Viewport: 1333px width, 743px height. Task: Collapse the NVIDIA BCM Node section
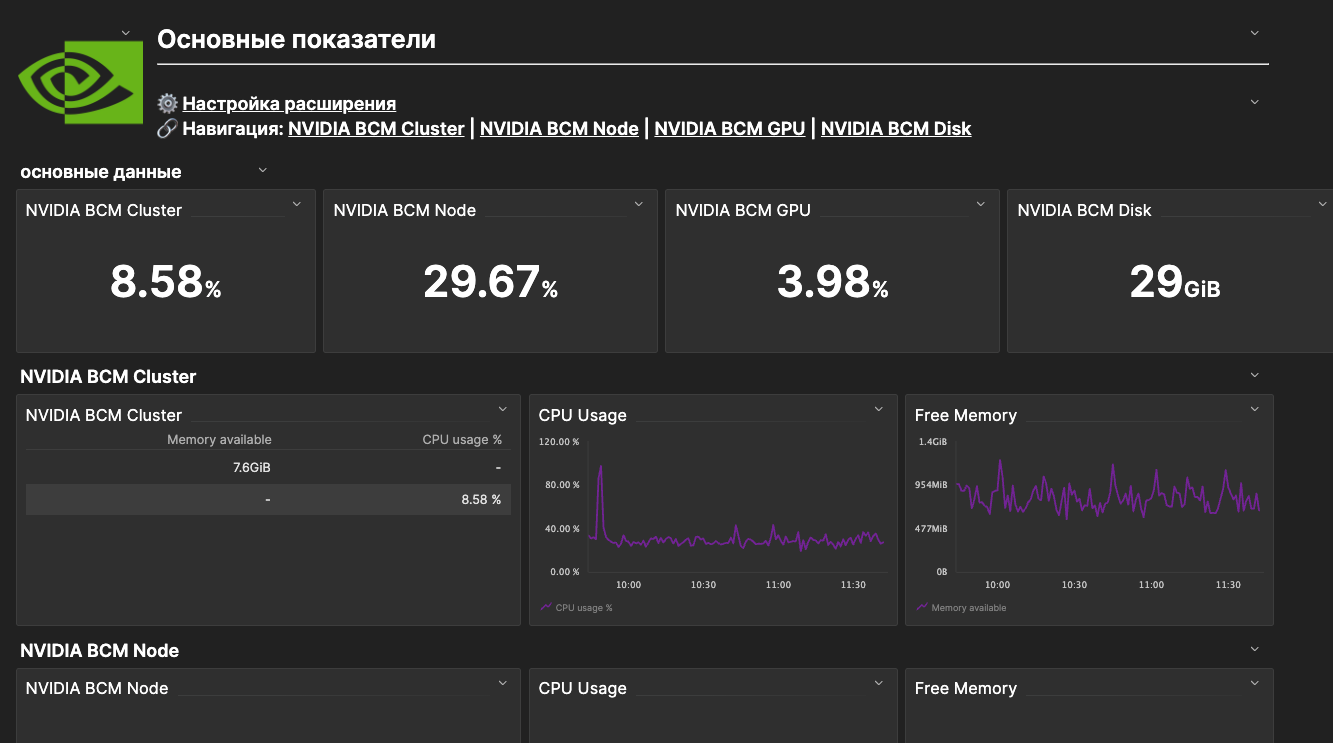[1255, 649]
